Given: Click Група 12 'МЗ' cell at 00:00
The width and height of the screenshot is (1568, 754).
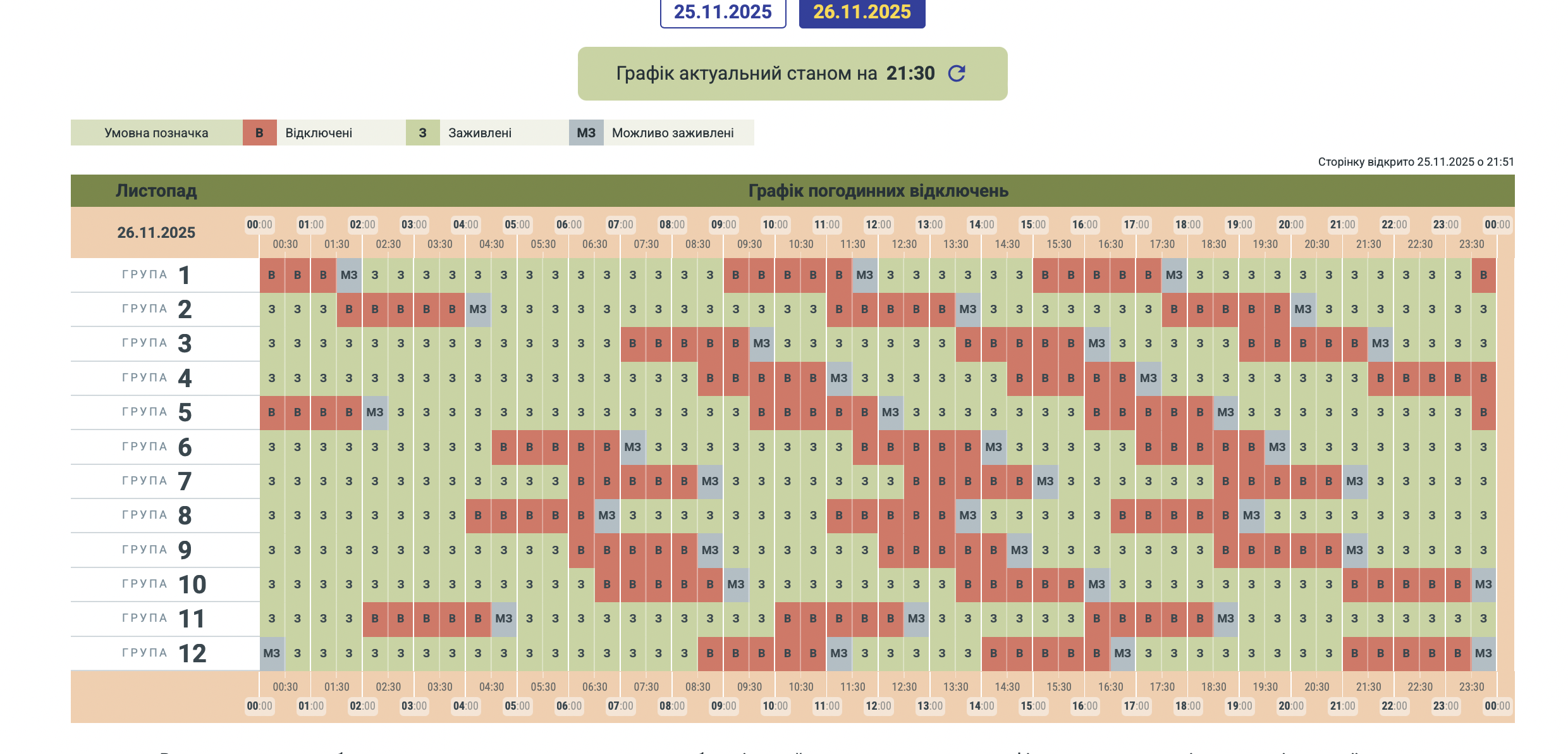Looking at the screenshot, I should pos(272,653).
